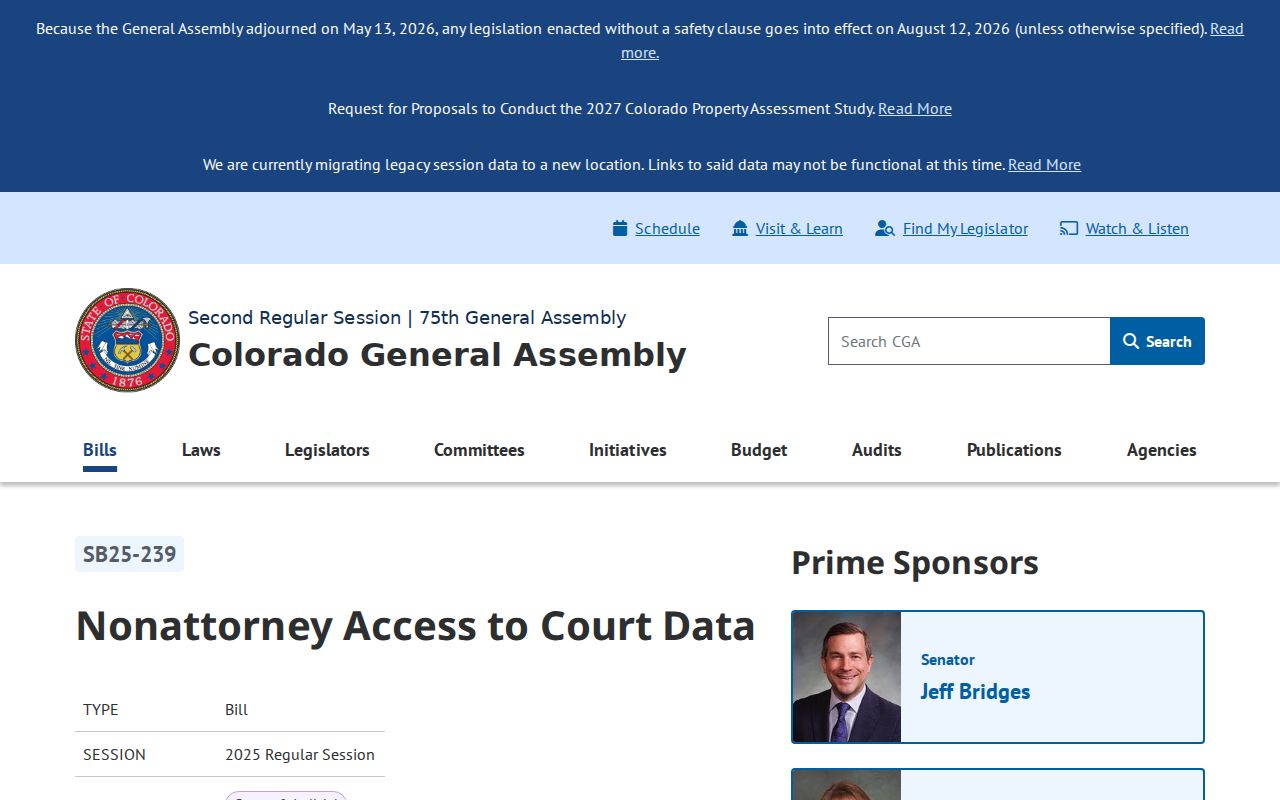
Task: Click the magnifying glass icon in the Search button
Action: (1131, 341)
